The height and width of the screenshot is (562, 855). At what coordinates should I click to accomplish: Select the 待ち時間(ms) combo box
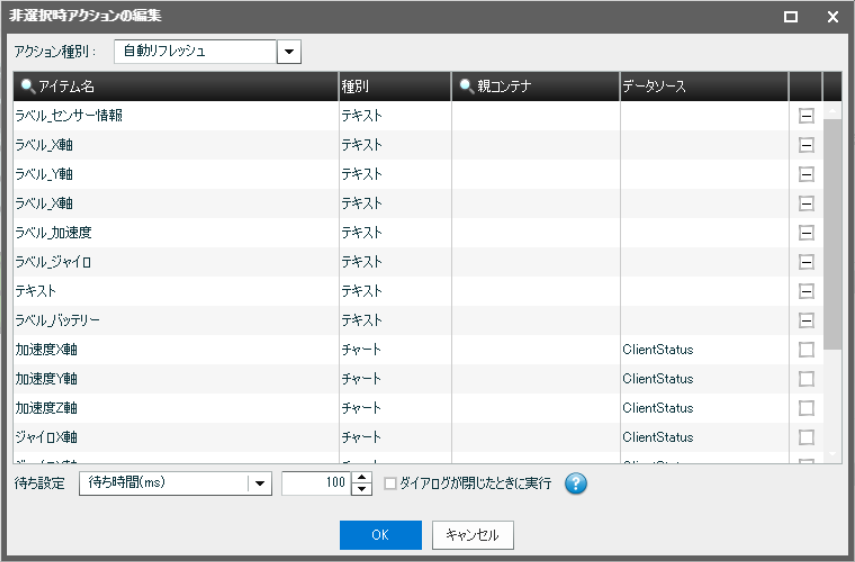click(163, 484)
